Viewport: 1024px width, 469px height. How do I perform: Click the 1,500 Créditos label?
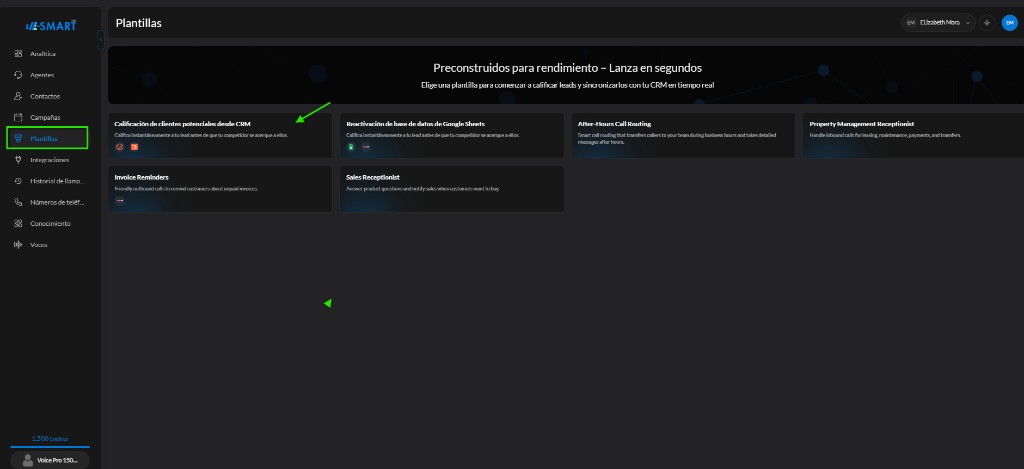(50, 439)
